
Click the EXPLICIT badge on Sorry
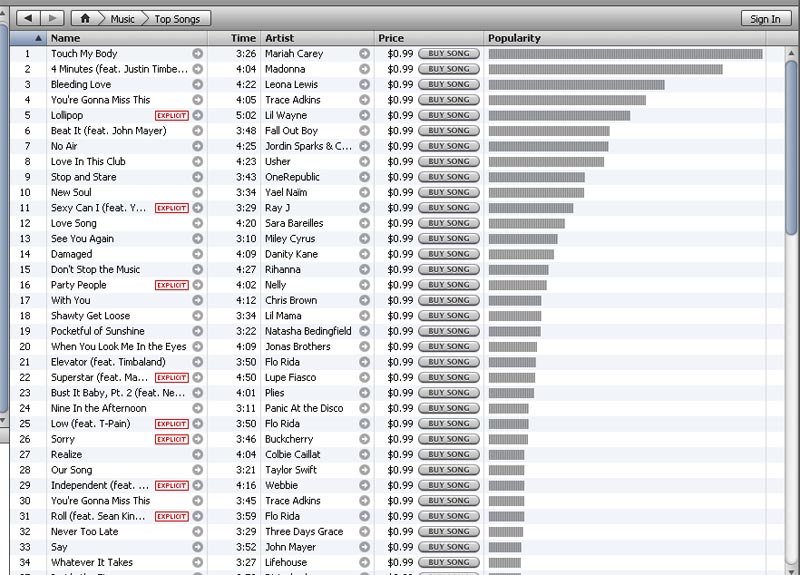point(172,439)
